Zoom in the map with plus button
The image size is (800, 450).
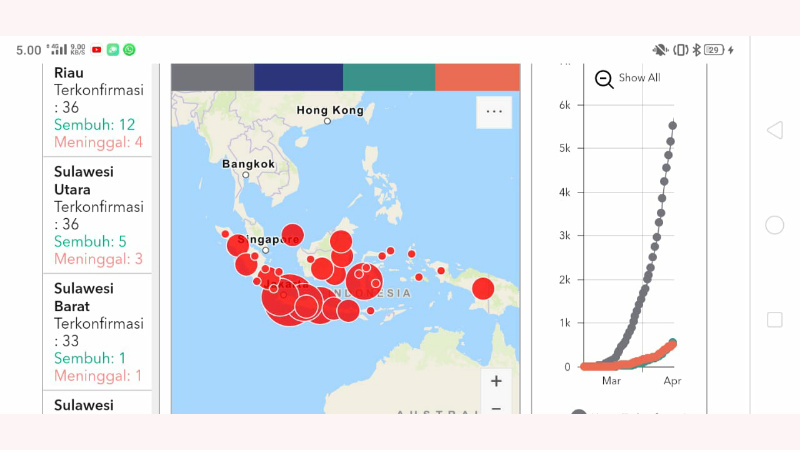(496, 381)
